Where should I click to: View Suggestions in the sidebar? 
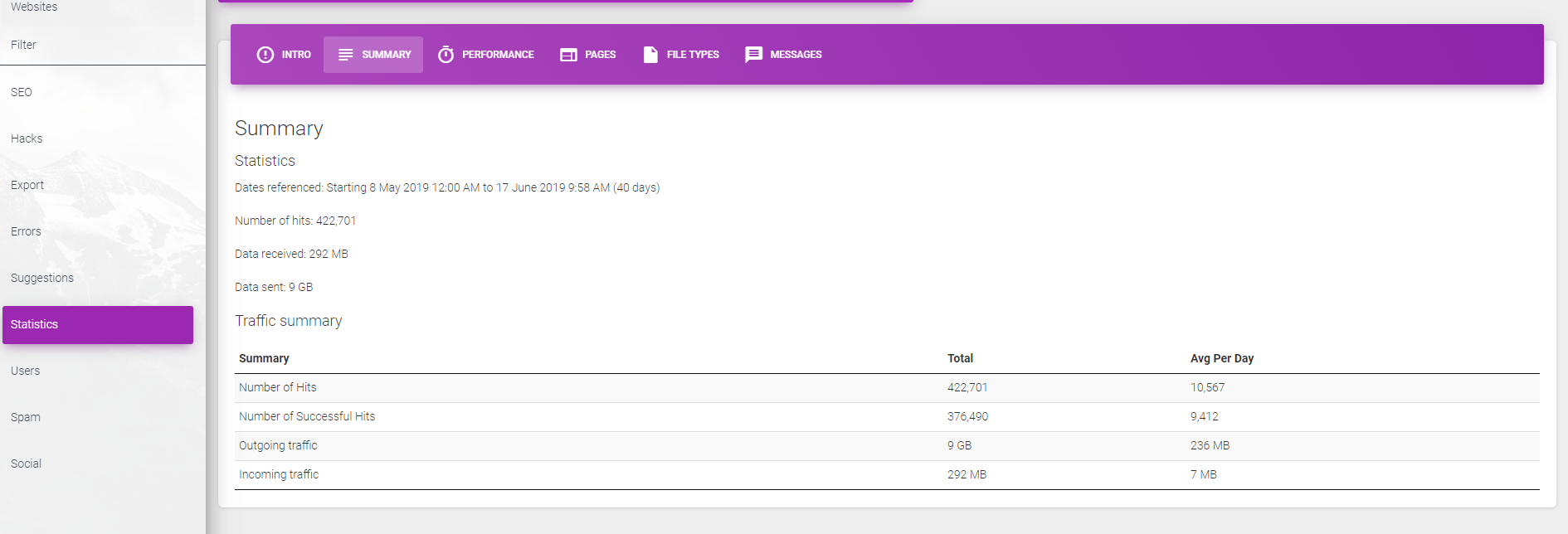click(x=42, y=278)
